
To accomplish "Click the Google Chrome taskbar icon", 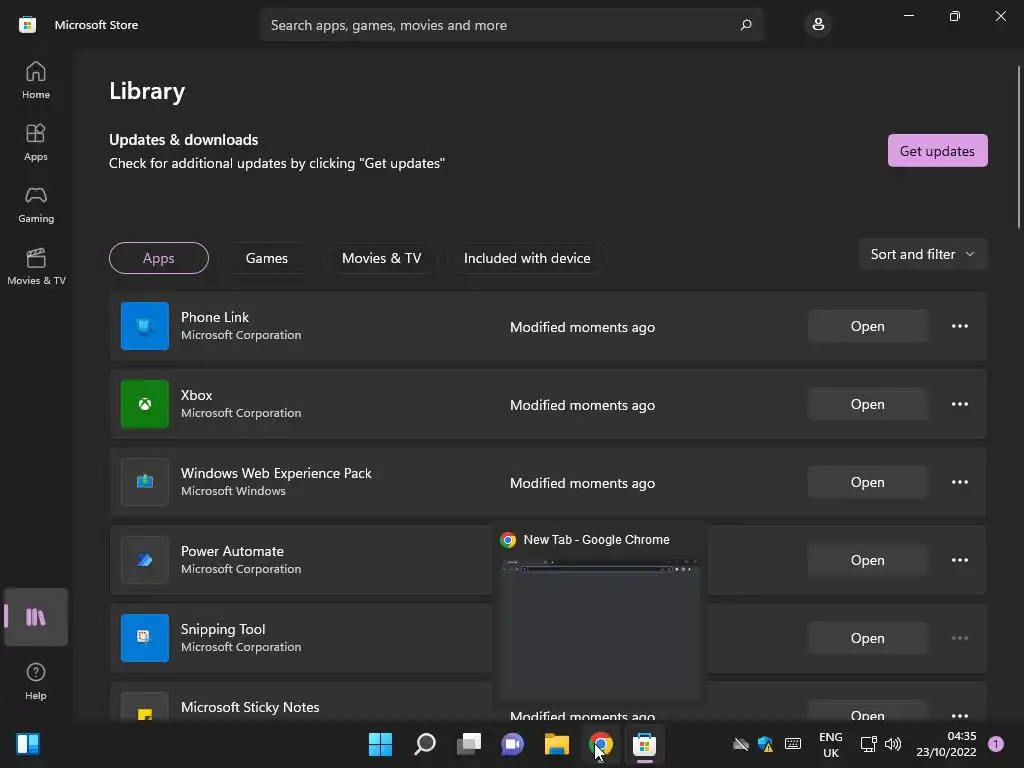I will (601, 744).
